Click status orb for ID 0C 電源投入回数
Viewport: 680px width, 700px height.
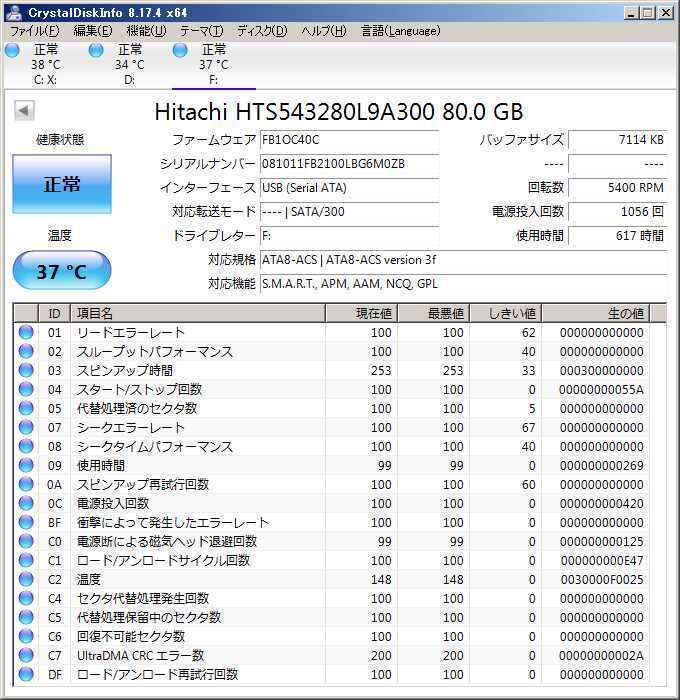(26, 503)
